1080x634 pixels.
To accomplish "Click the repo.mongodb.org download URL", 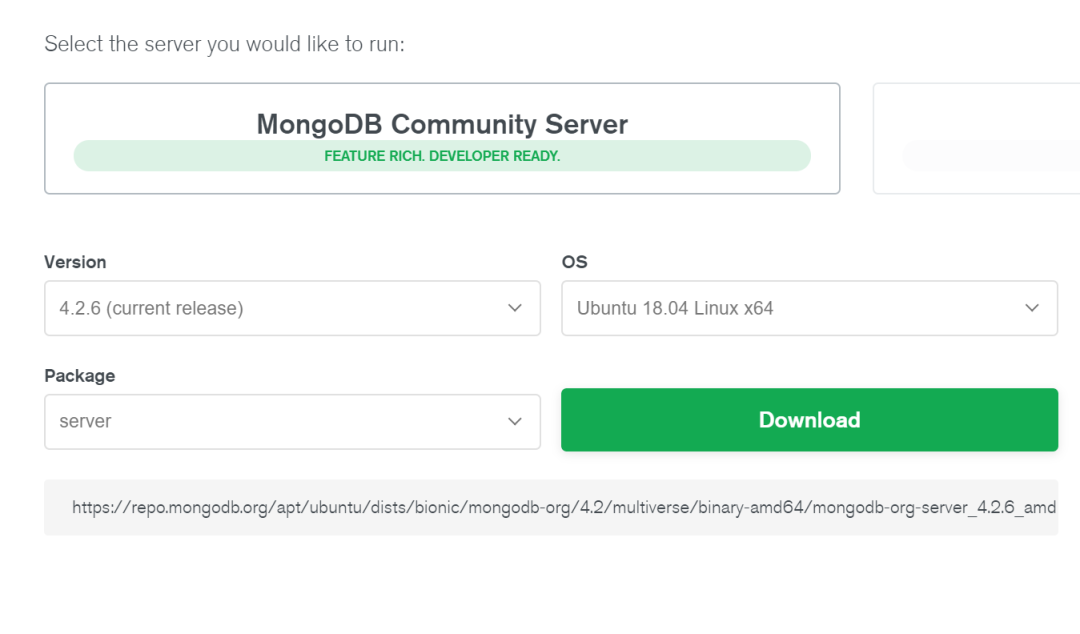I will pos(563,507).
